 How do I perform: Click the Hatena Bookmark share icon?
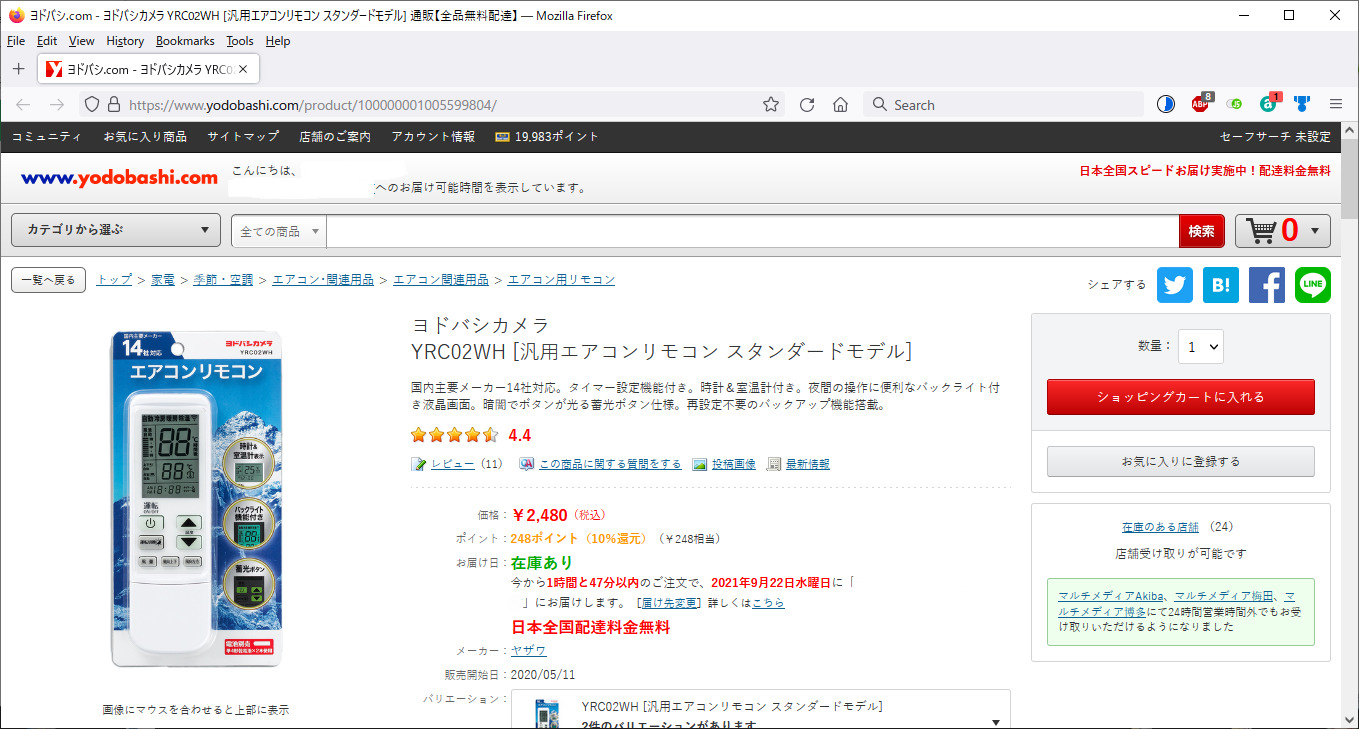click(1221, 285)
